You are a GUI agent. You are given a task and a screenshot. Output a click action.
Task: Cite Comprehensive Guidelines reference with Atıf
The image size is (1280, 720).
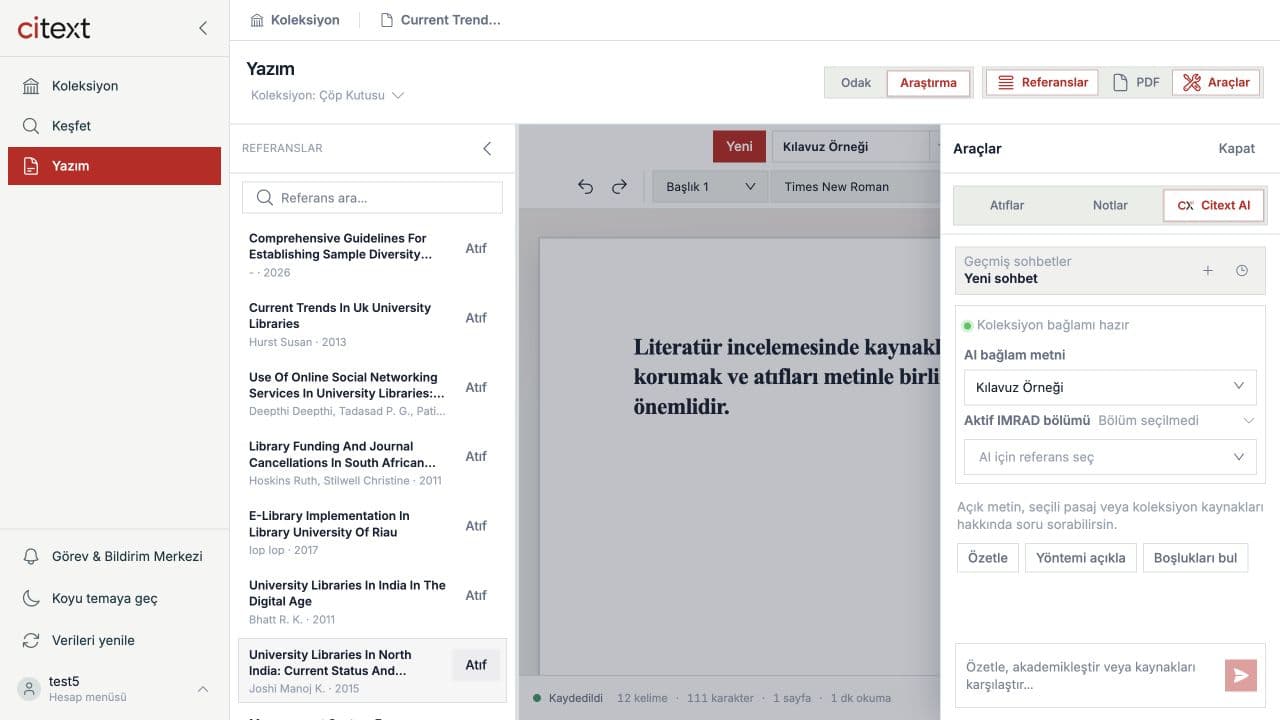[x=476, y=248]
